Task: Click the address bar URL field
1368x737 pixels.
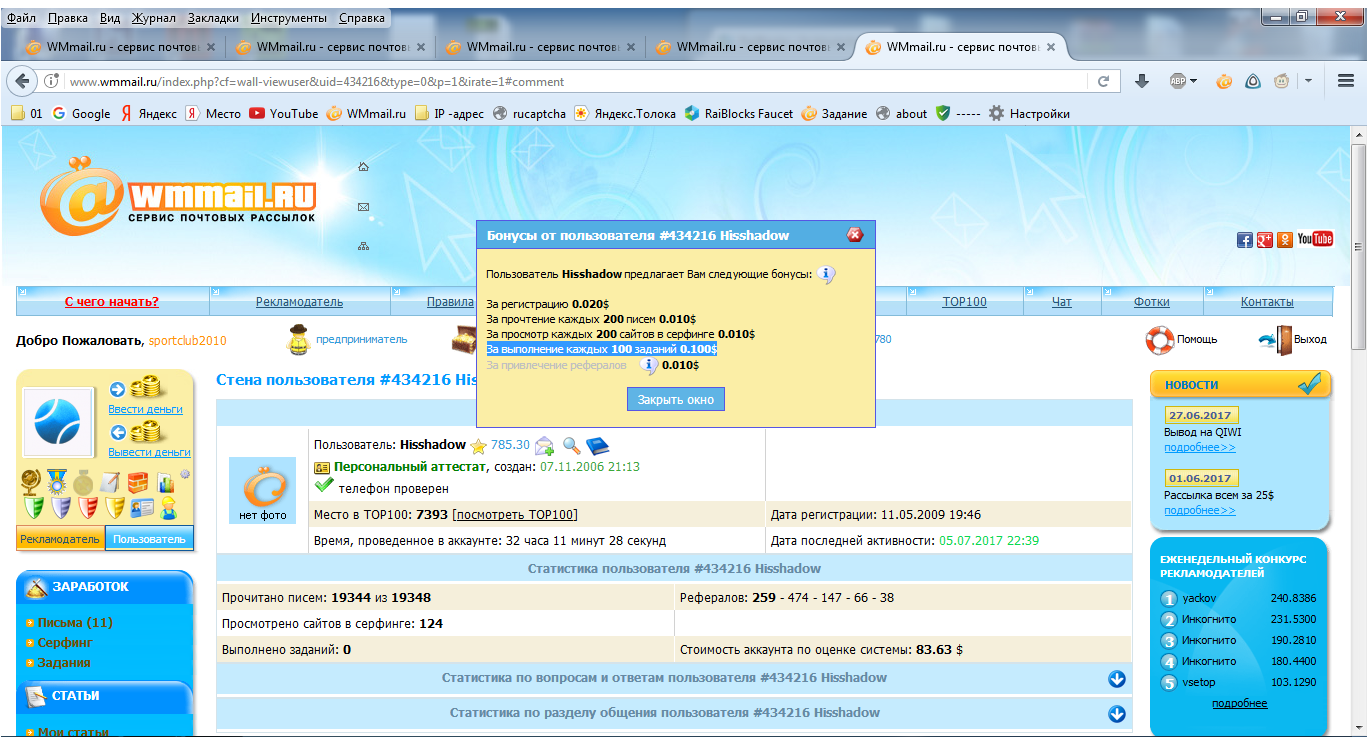Action: (x=576, y=82)
